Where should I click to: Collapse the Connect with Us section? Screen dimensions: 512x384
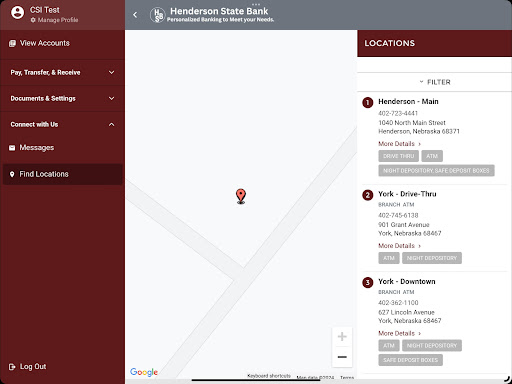[x=62, y=124]
